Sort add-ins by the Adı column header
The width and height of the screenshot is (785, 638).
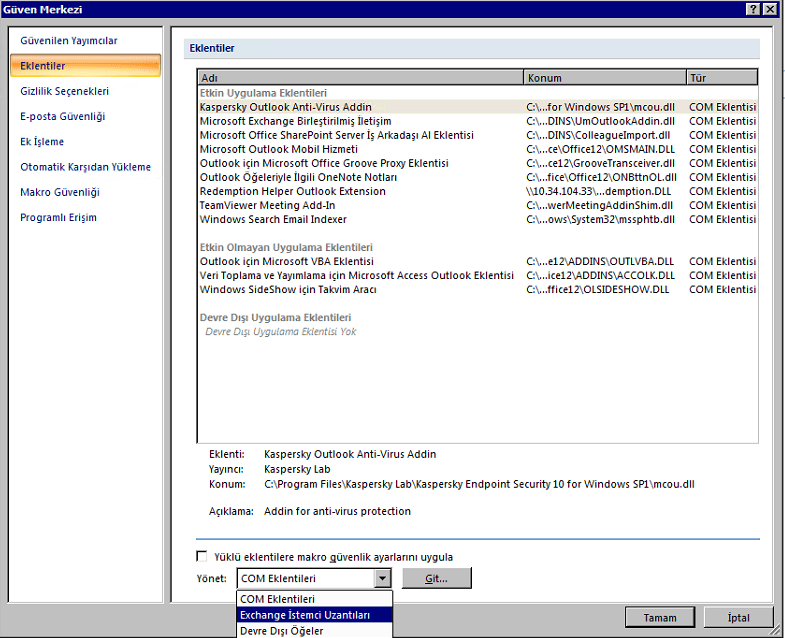tap(360, 78)
